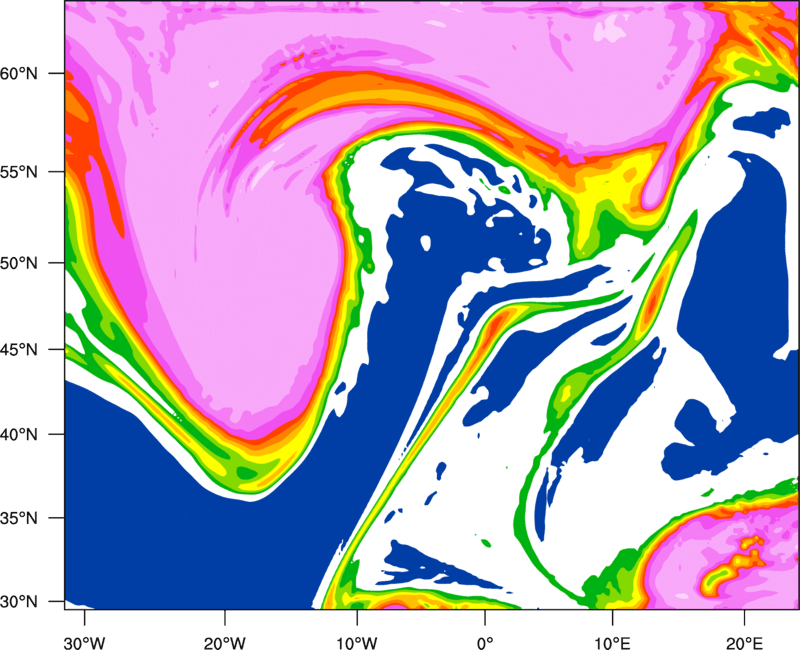Click the 20°W longitude label
This screenshot has height=650, width=800.
(225, 643)
